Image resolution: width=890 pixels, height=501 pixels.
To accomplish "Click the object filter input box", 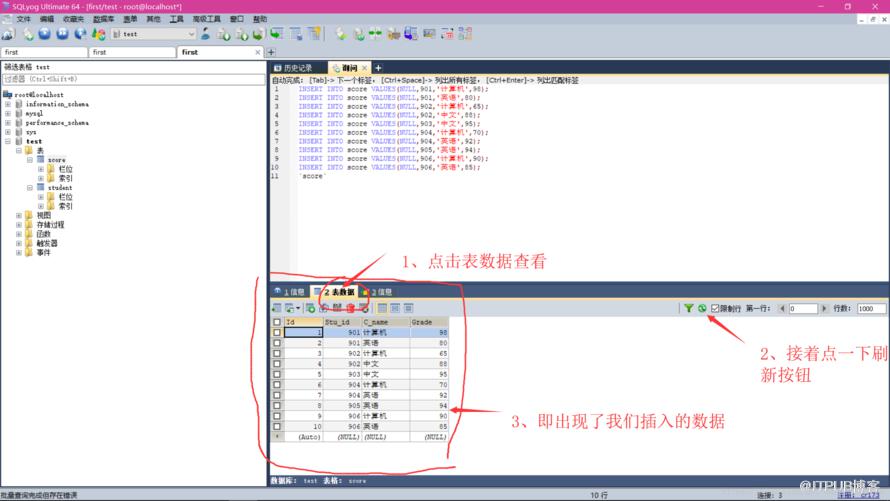I will point(133,79).
